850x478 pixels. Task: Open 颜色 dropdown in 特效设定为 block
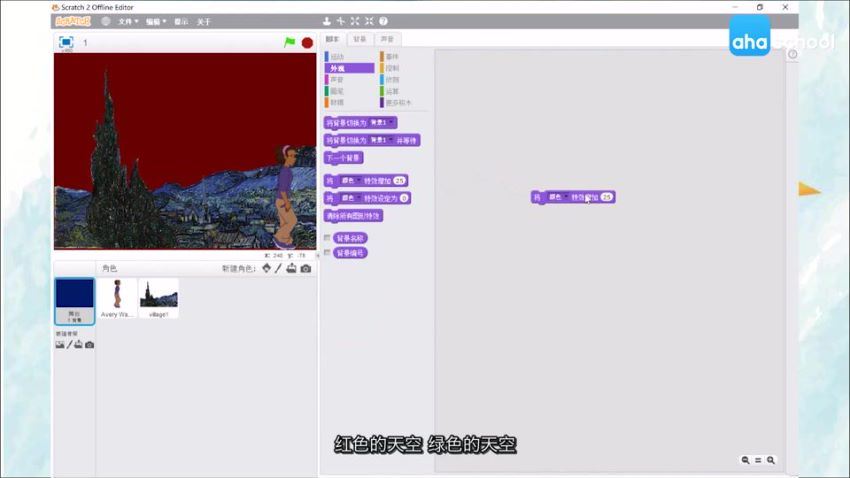coord(350,198)
